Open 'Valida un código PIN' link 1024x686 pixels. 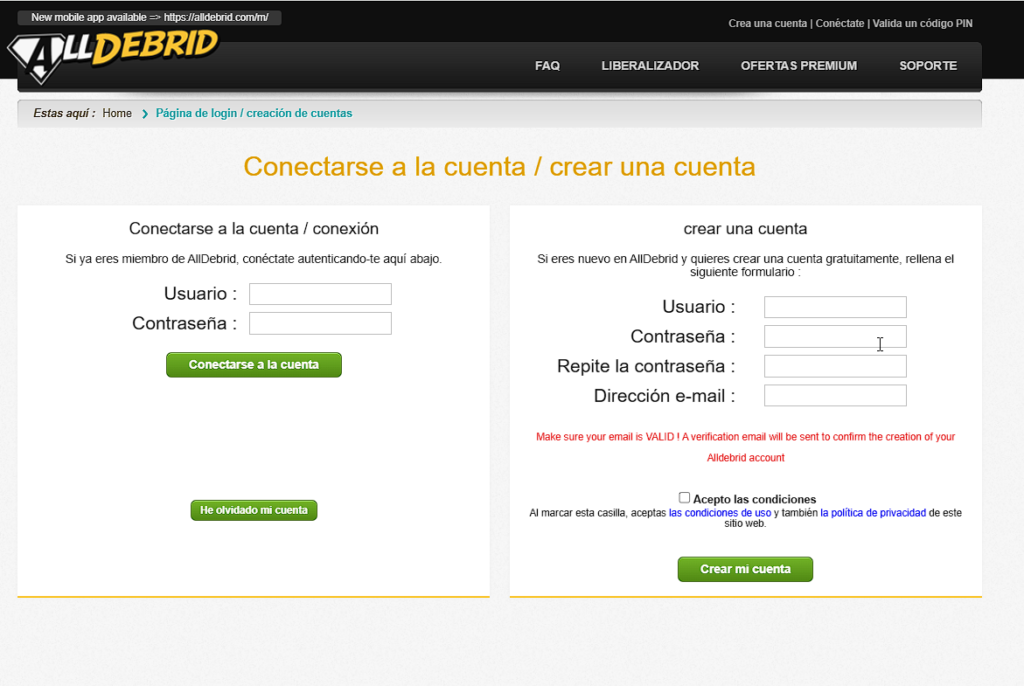[922, 24]
